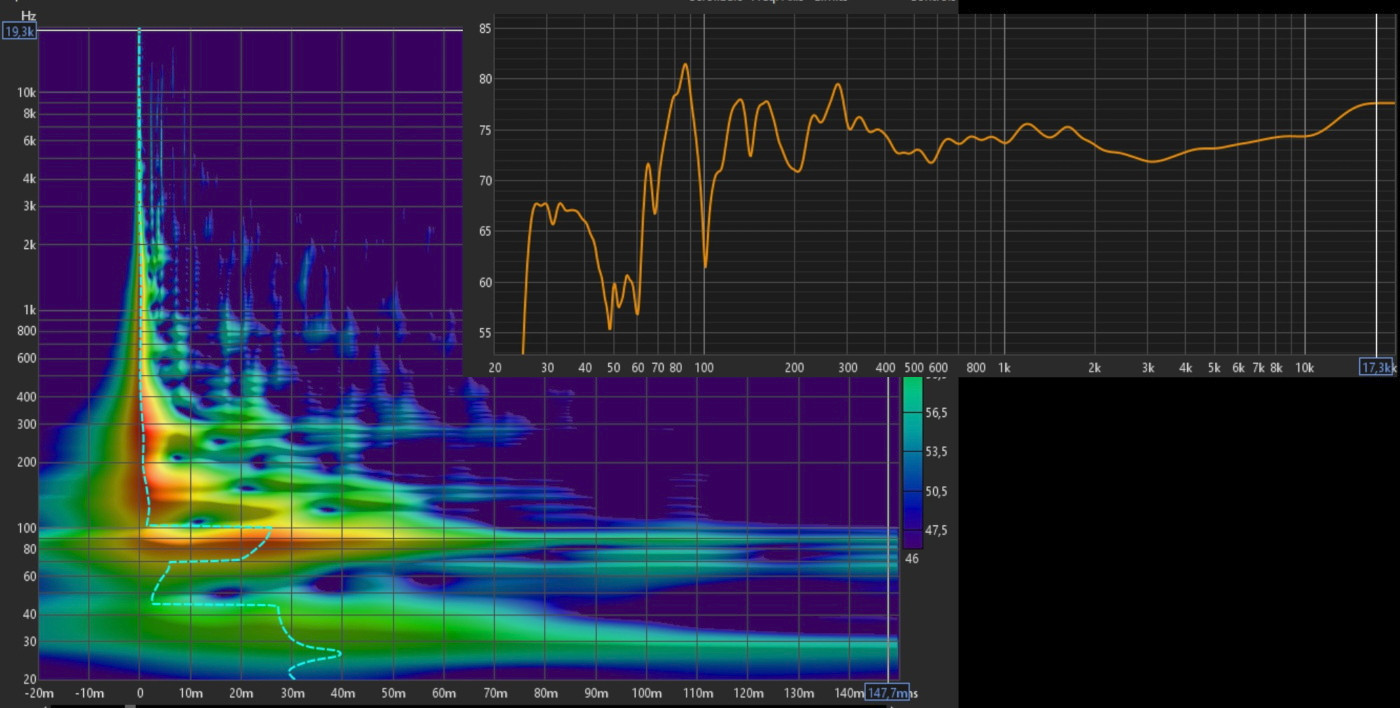The image size is (1400, 708).
Task: Click the Hz axis unit label
Action: [x=28, y=16]
